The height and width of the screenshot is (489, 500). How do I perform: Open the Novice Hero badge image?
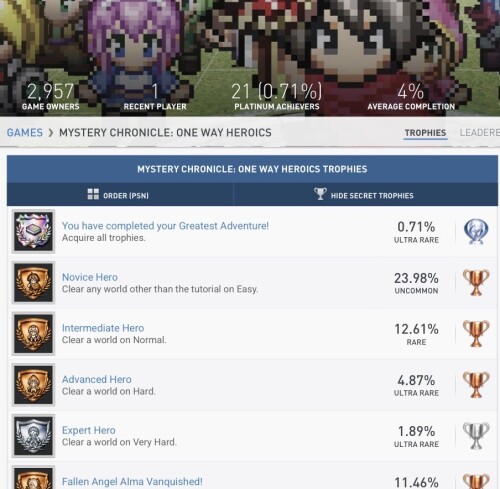[33, 283]
